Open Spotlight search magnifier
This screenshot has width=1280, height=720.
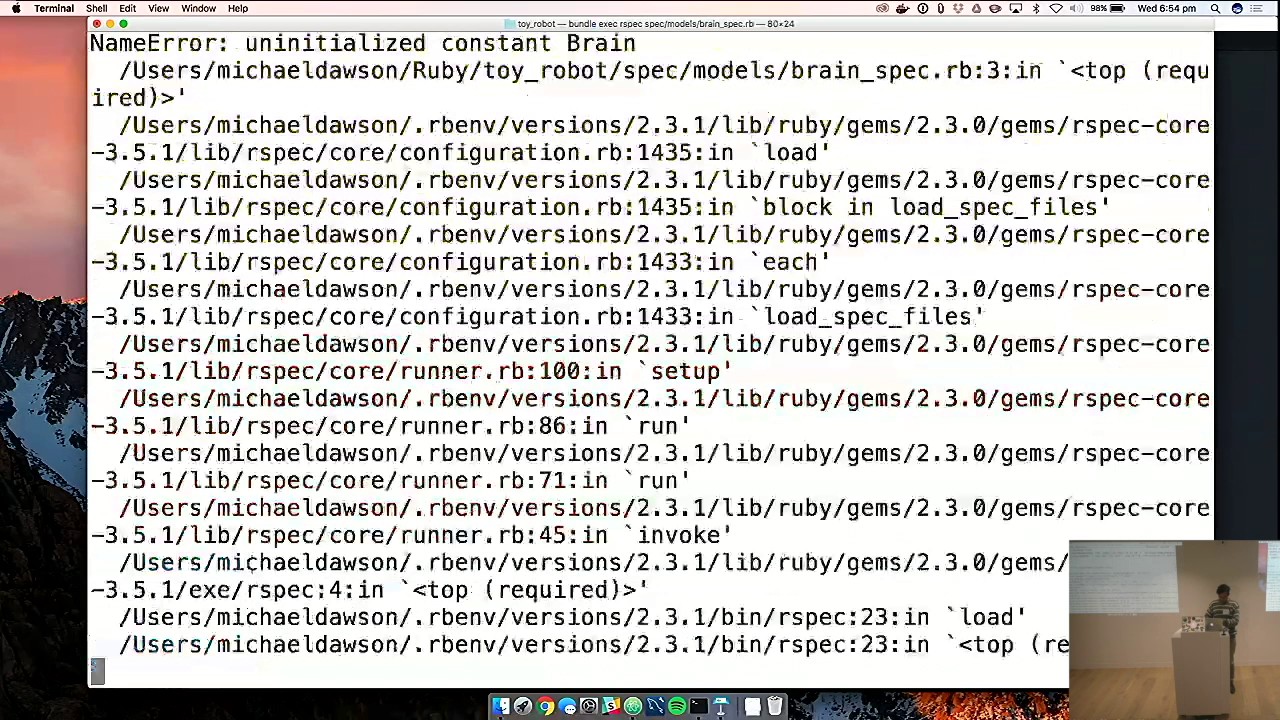click(x=1215, y=8)
